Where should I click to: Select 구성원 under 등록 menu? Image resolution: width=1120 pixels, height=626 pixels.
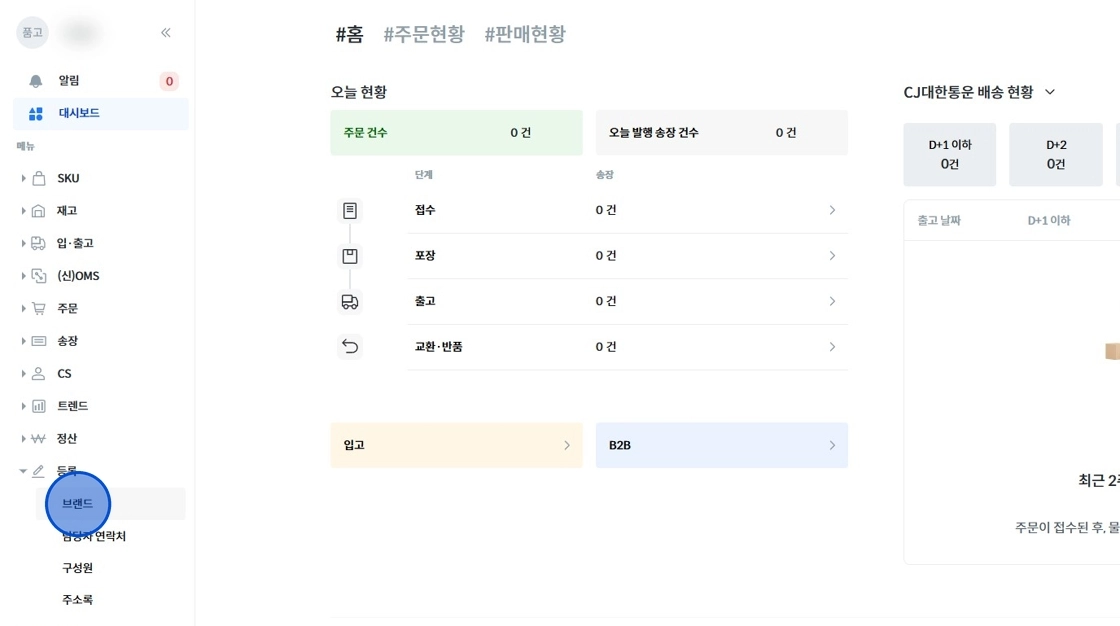(x=77, y=568)
